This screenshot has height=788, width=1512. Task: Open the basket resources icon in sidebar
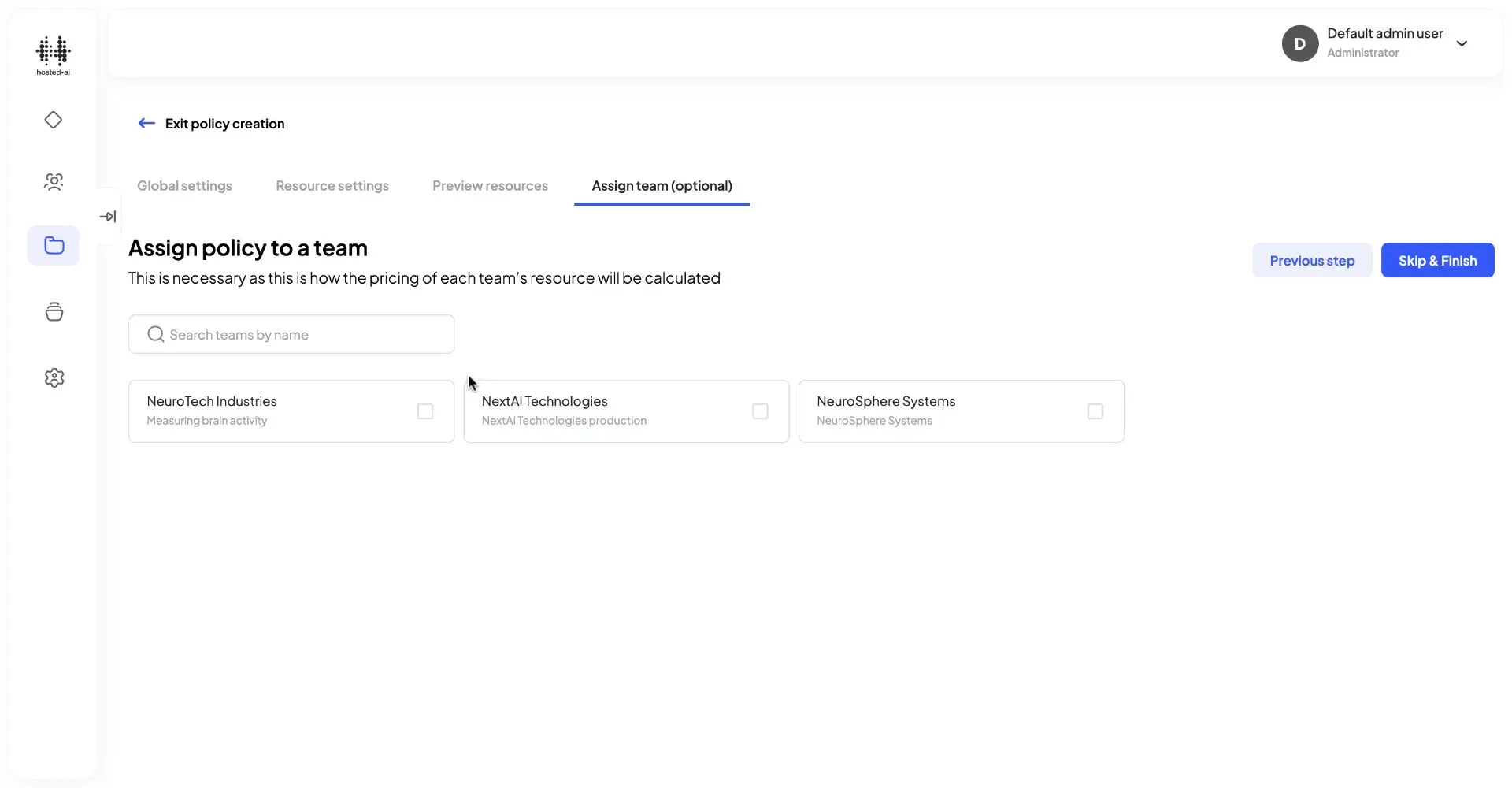[x=53, y=311]
